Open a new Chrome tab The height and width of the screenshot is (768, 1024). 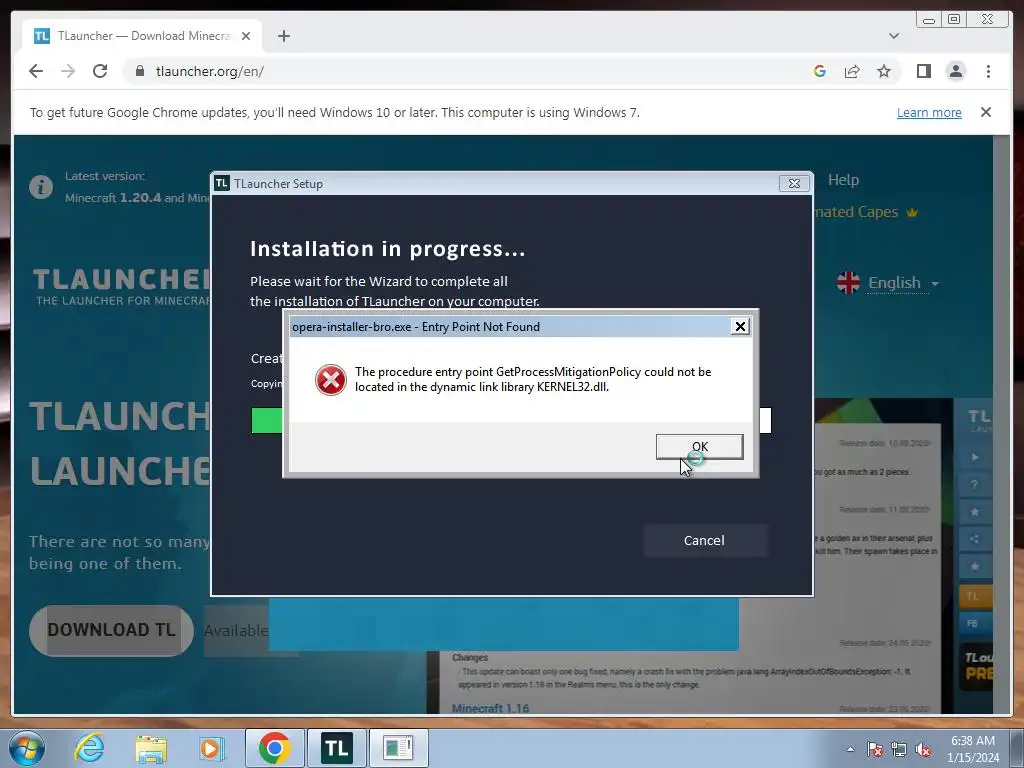coord(283,36)
